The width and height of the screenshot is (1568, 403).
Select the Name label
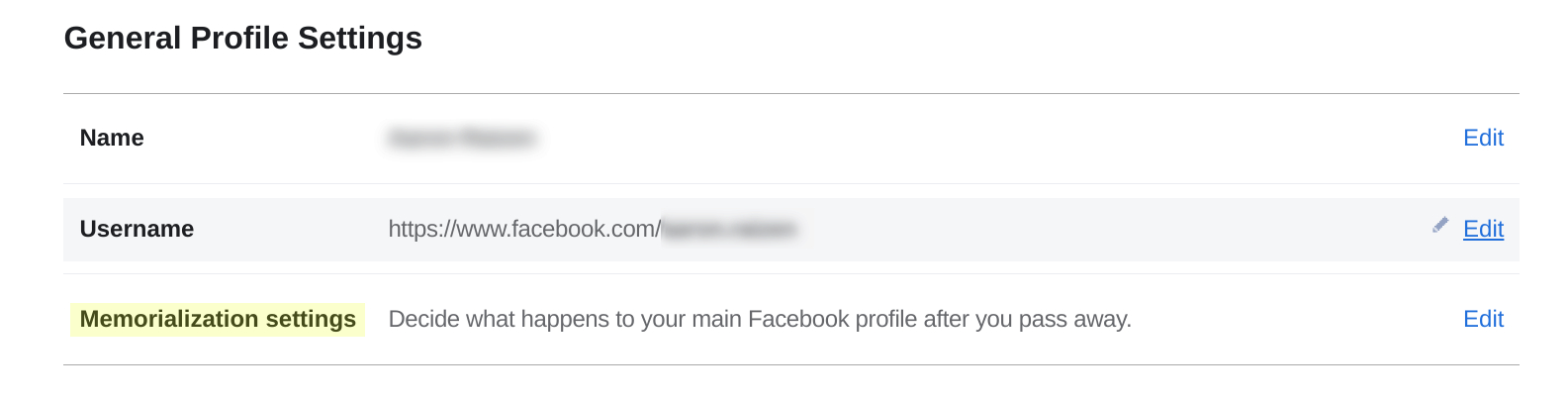(112, 138)
